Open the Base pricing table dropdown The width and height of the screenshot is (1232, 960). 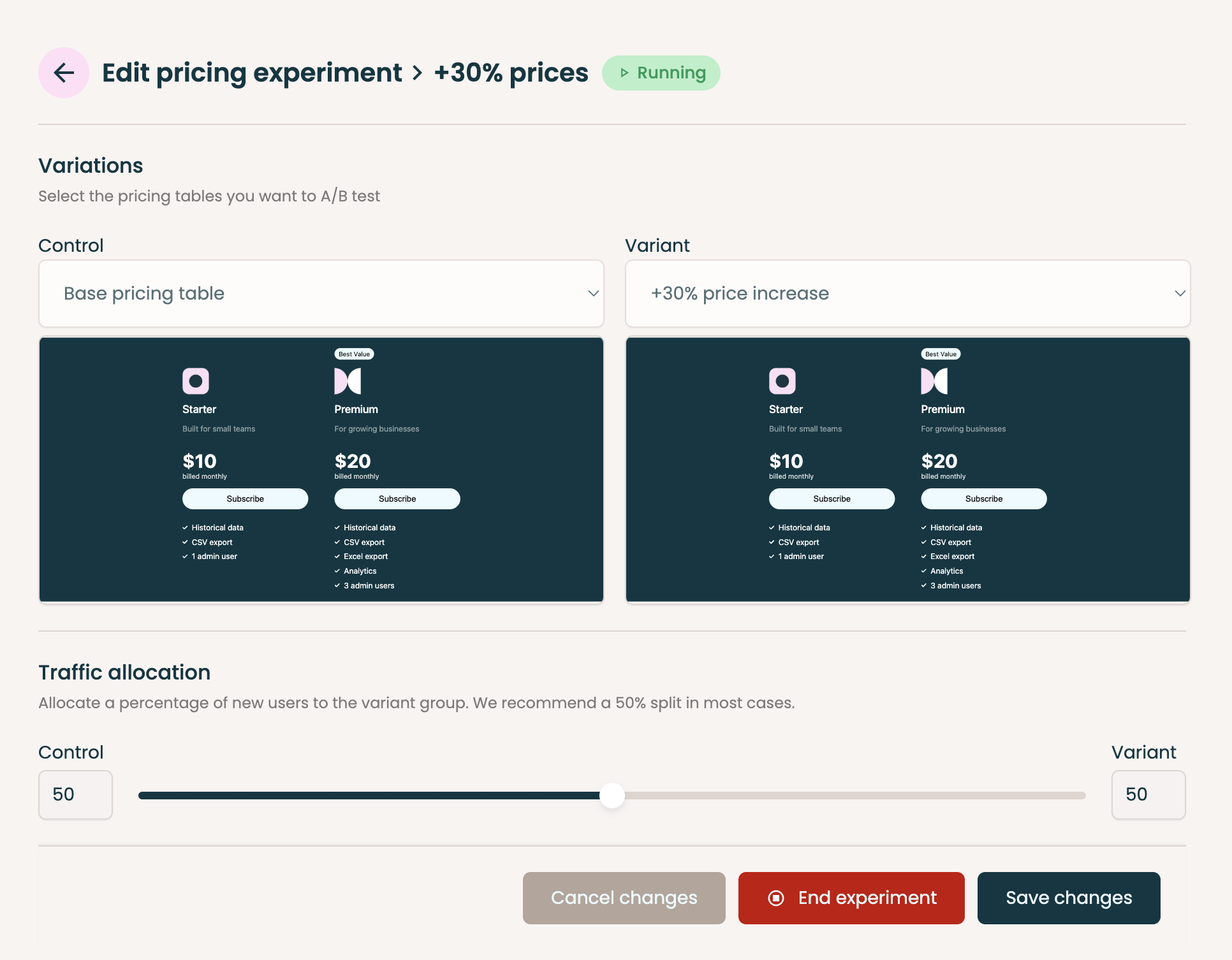[x=321, y=294]
